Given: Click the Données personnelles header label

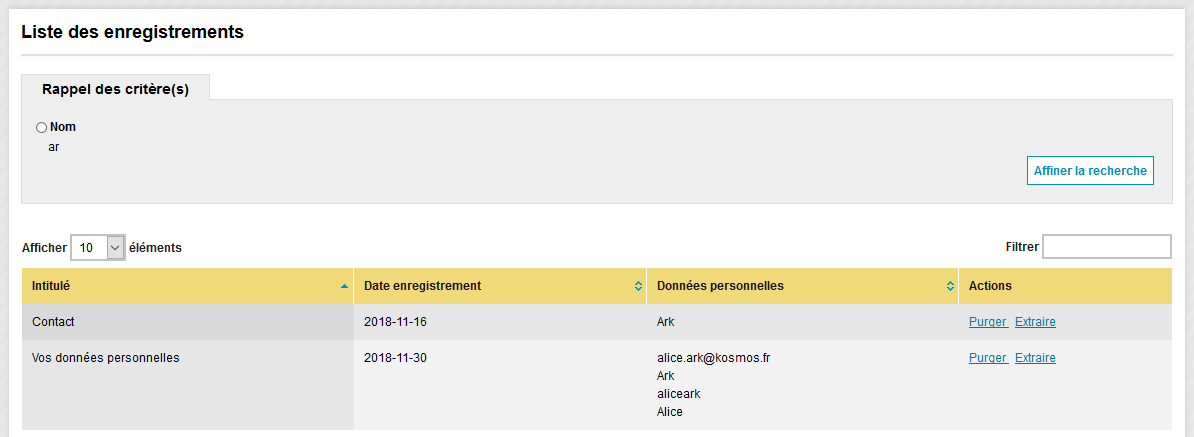Looking at the screenshot, I should pyautogui.click(x=720, y=286).
